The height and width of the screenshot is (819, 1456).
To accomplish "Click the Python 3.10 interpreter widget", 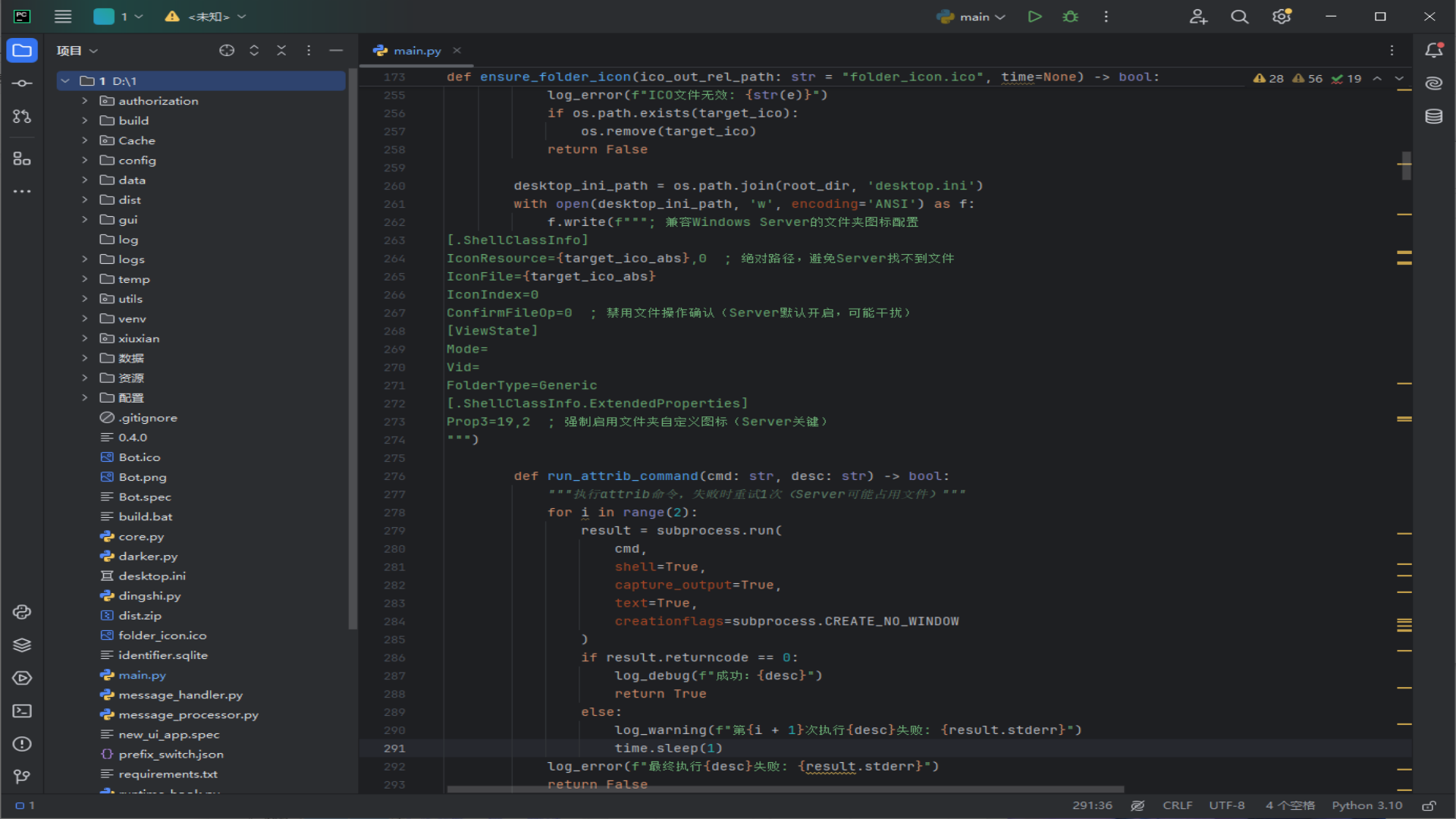I will [x=1367, y=805].
